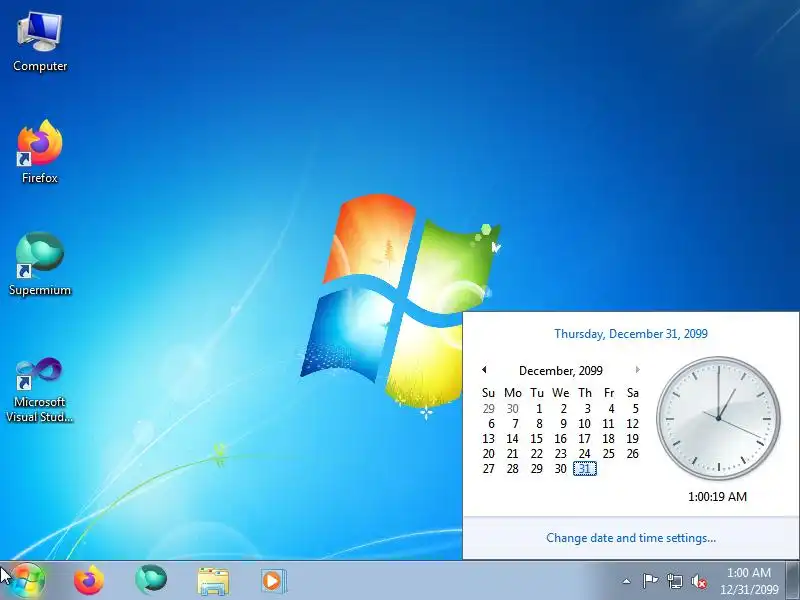The height and width of the screenshot is (600, 800).
Task: Select December 20 in the calendar
Action: [x=488, y=454]
